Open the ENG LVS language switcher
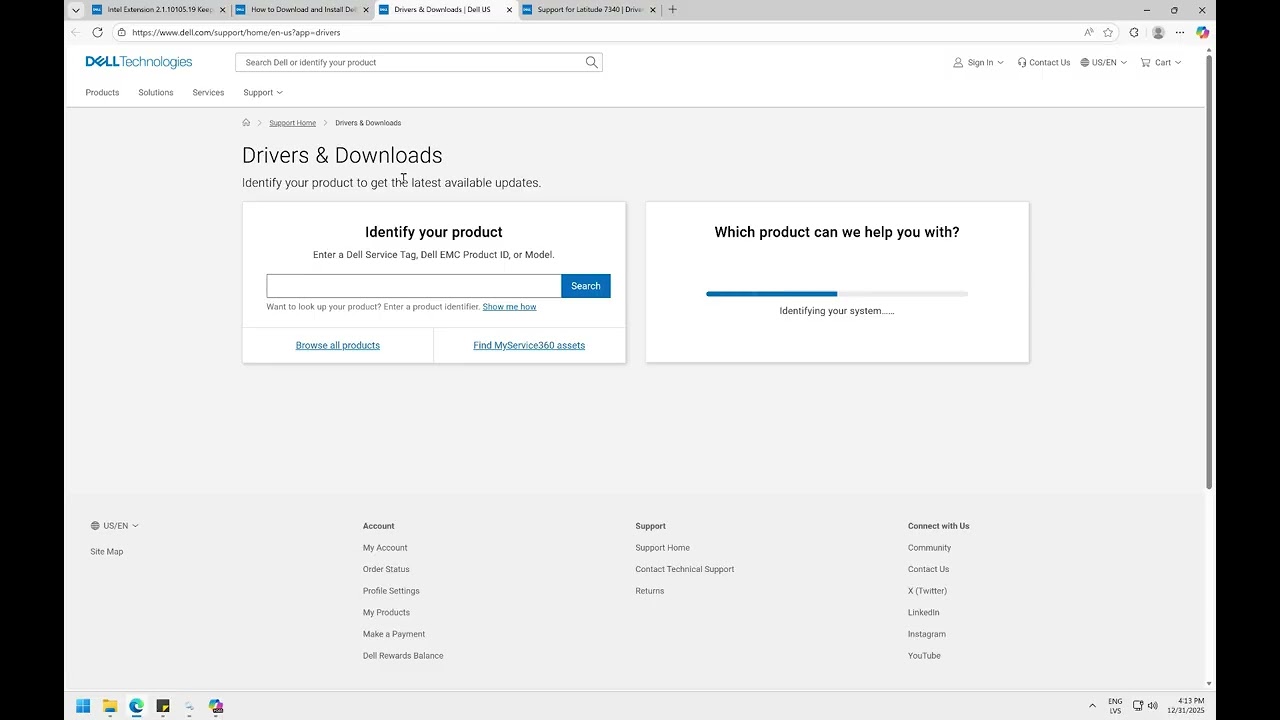The image size is (1280, 720). 1115,706
